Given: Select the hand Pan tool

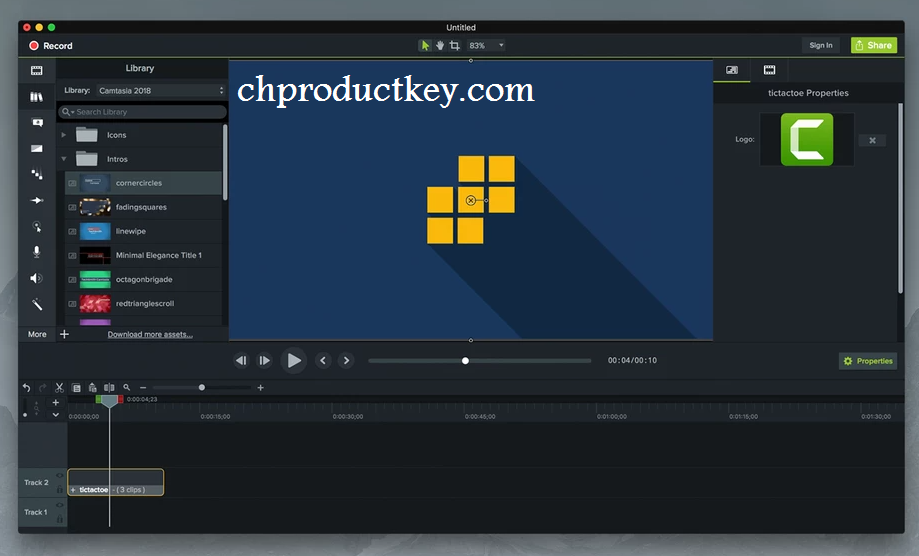Looking at the screenshot, I should coord(440,45).
